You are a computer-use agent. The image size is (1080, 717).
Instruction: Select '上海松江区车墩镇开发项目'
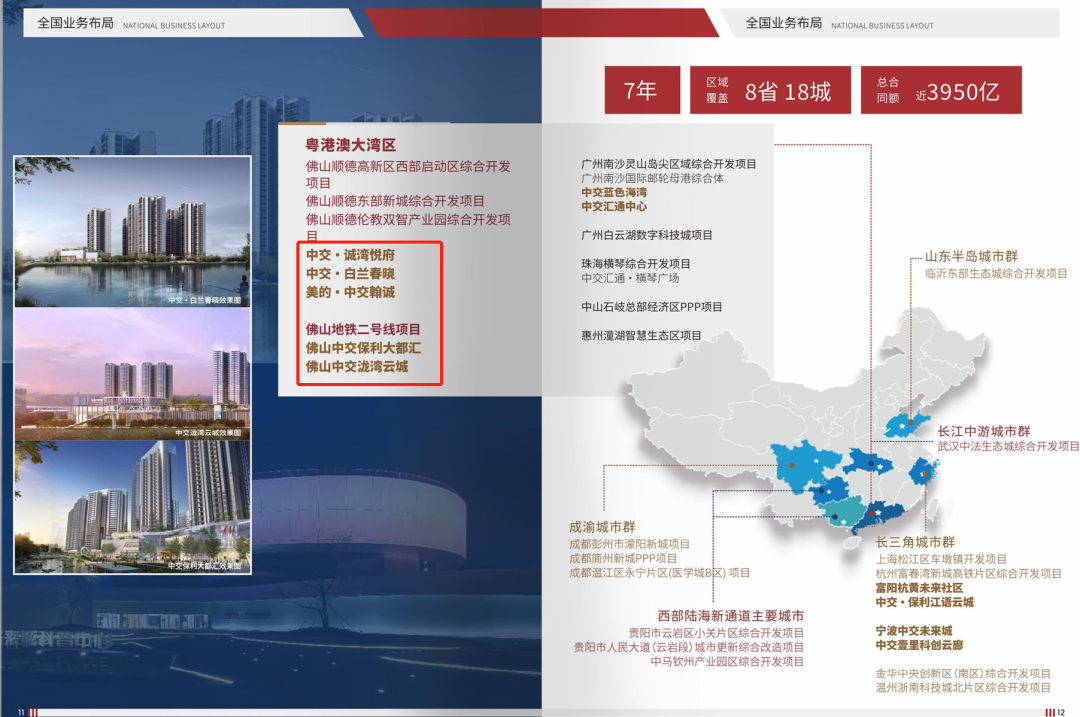(942, 559)
